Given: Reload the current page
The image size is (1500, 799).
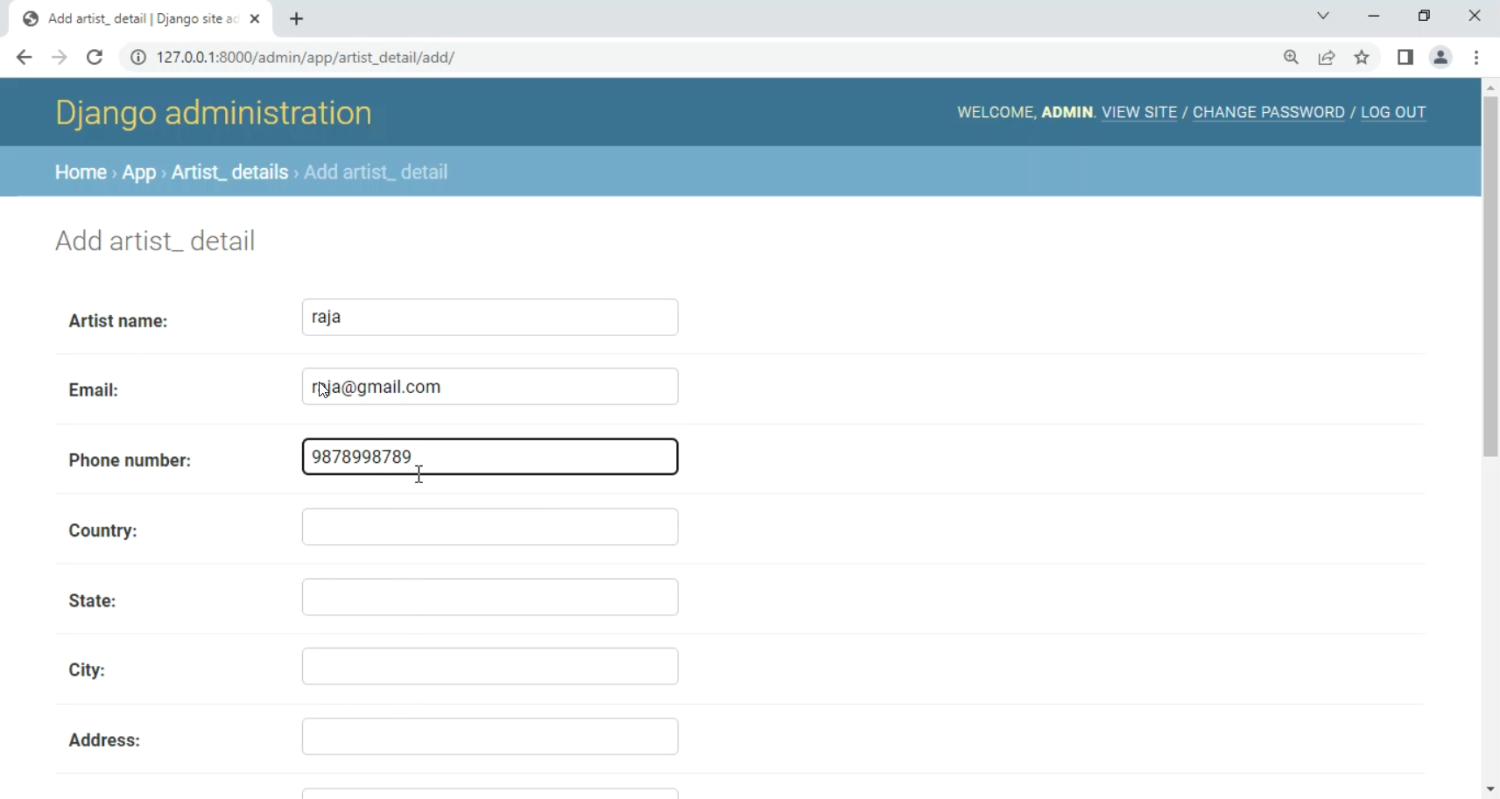Looking at the screenshot, I should point(94,58).
